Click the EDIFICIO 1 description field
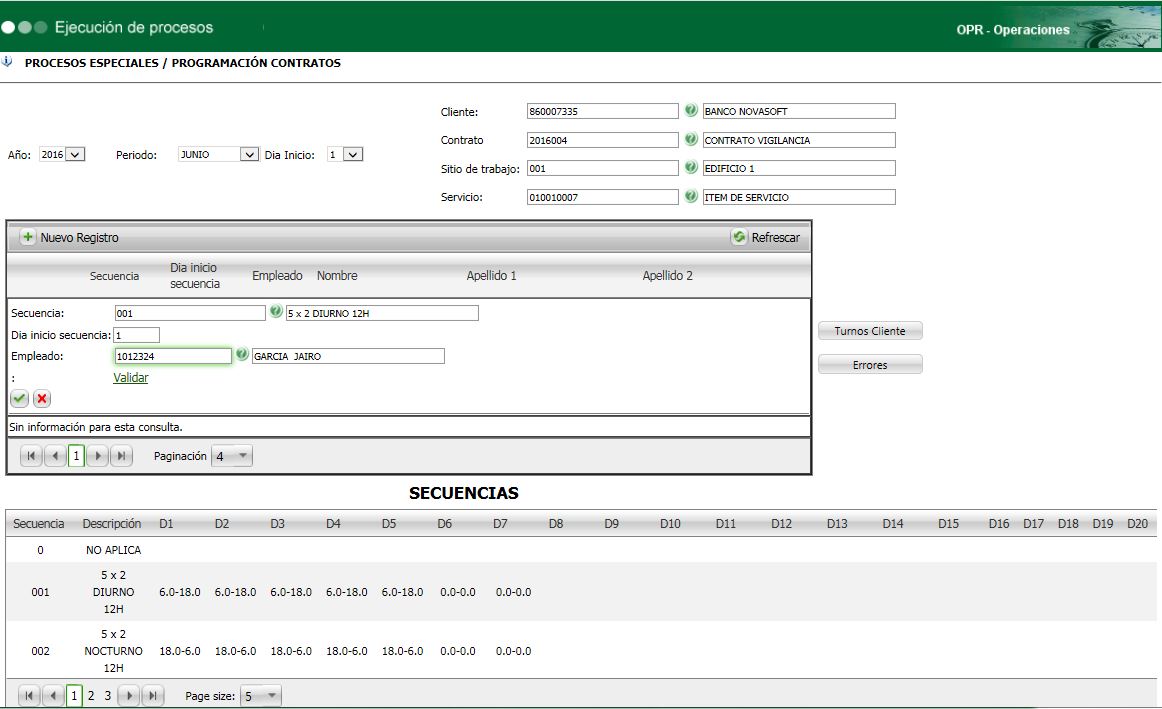Image resolution: width=1162 pixels, height=709 pixels. click(x=799, y=168)
